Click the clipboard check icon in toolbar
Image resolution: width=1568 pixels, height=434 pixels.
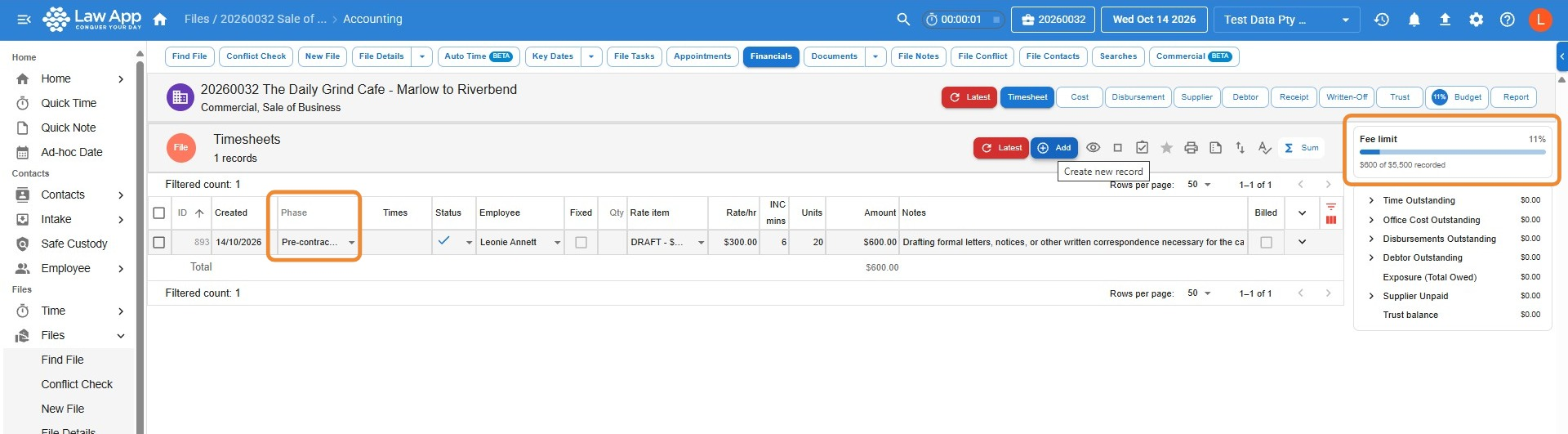click(x=1142, y=148)
